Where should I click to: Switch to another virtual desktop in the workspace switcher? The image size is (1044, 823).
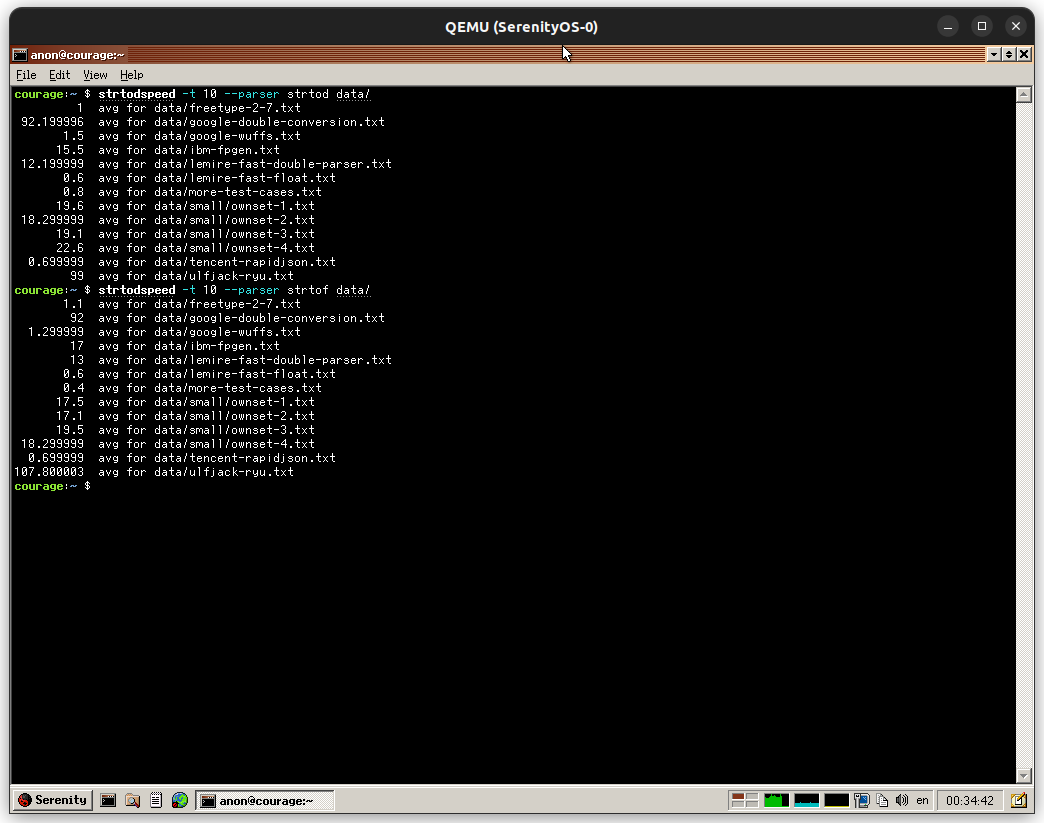point(748,800)
